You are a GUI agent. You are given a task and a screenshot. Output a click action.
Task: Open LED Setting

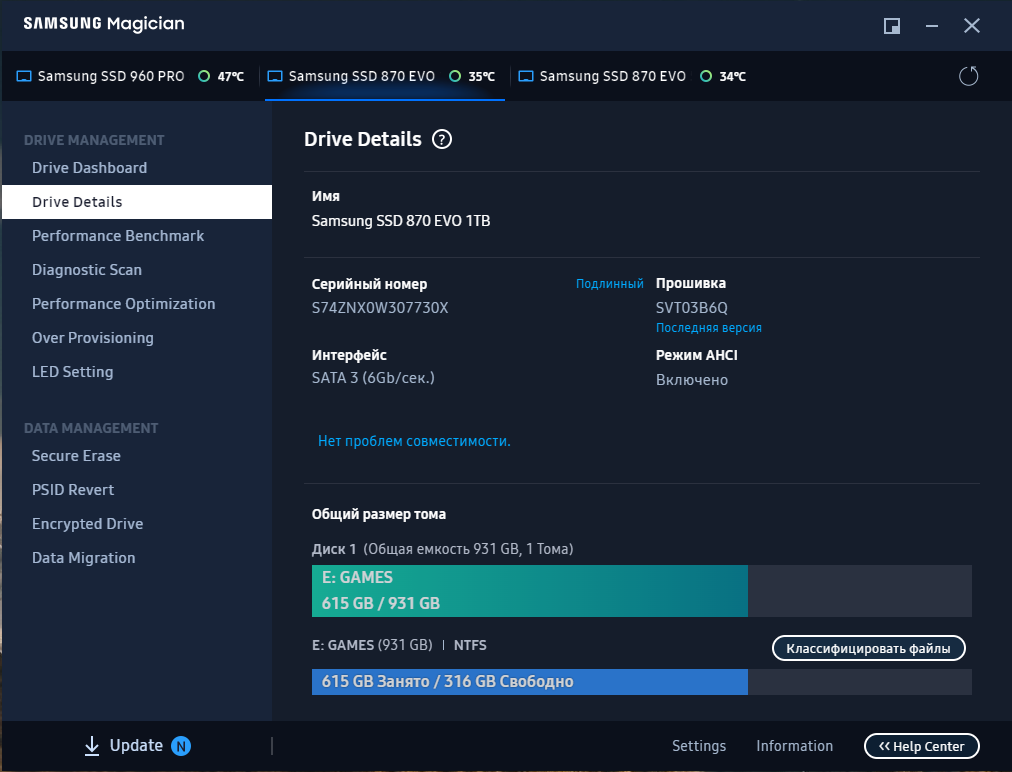(x=137, y=372)
